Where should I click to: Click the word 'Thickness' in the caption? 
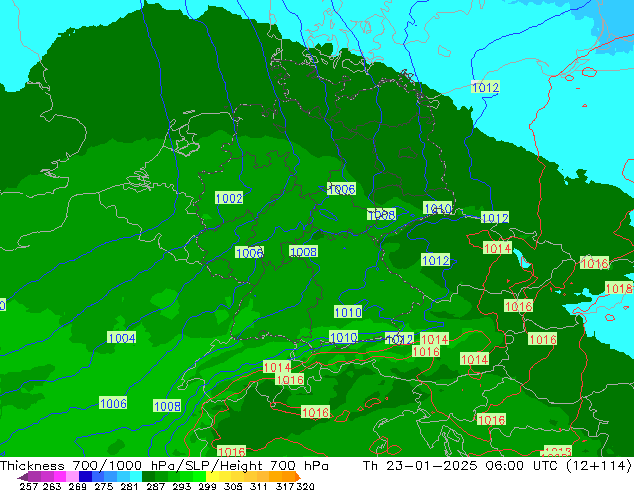(32, 465)
